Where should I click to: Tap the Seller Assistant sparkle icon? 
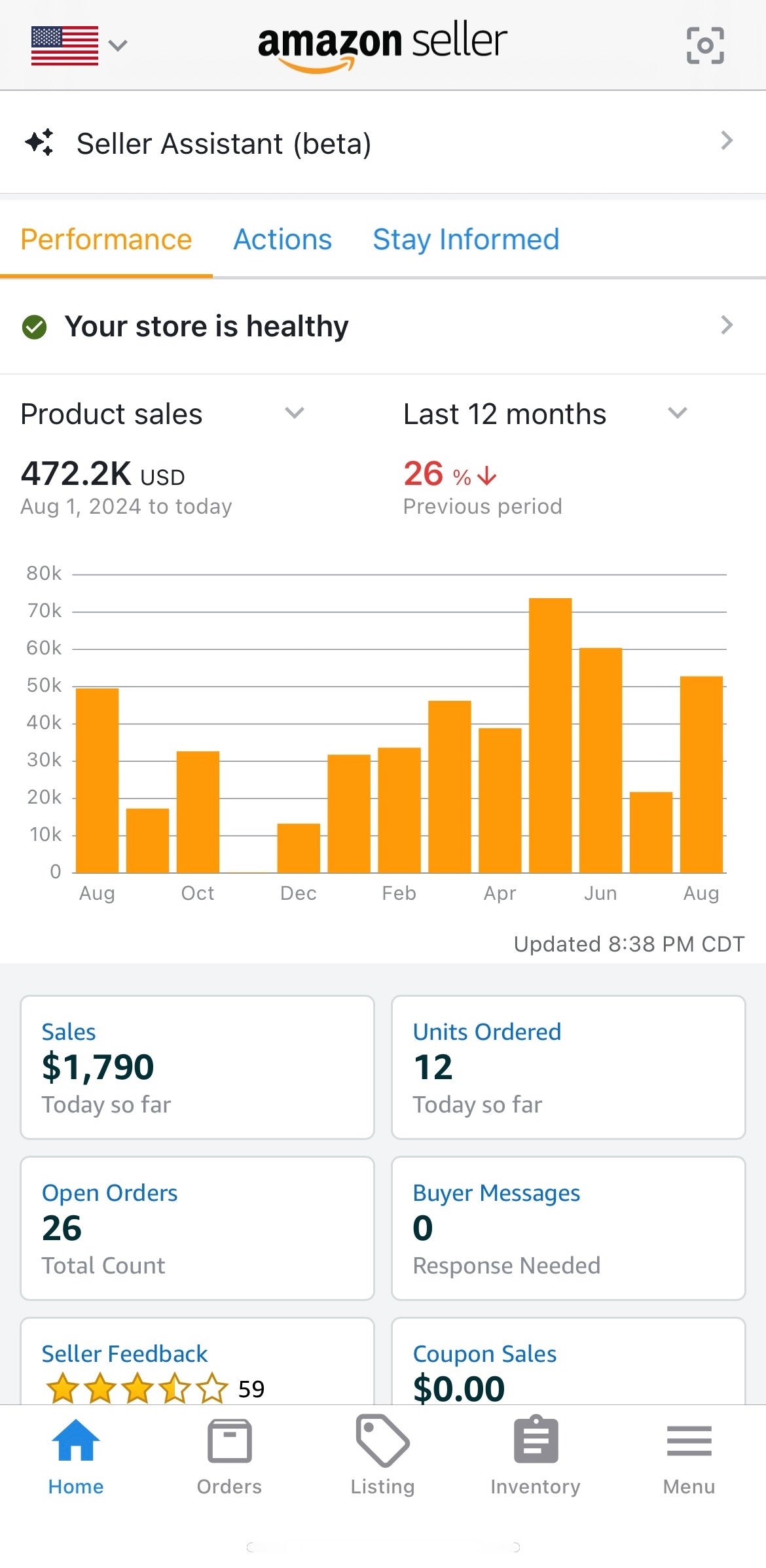(39, 143)
